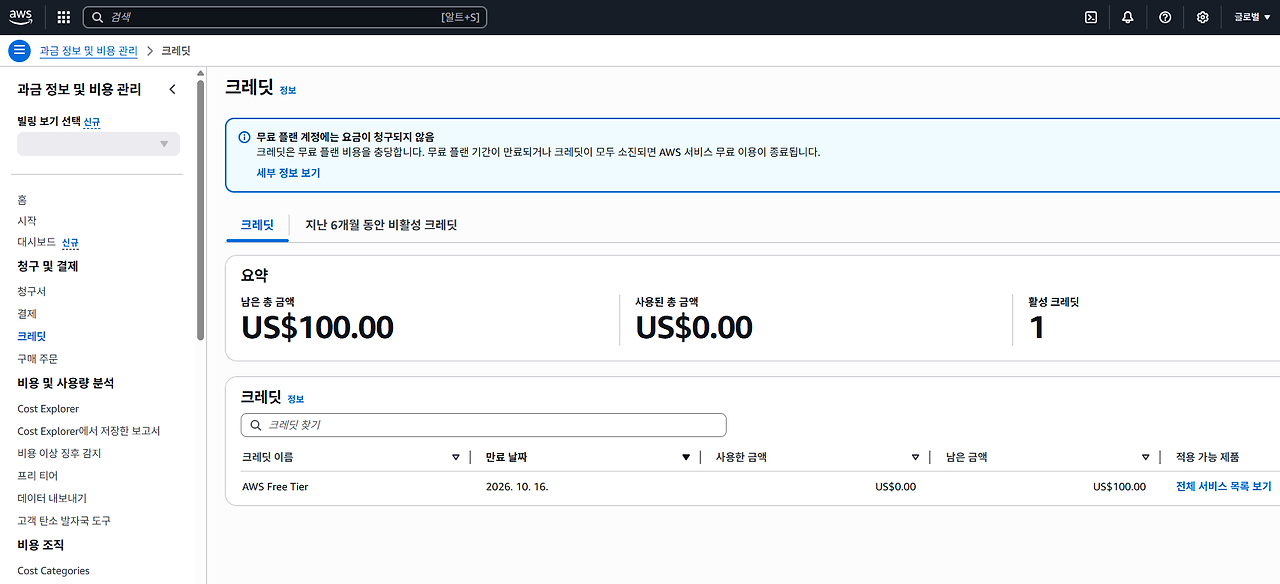Image resolution: width=1280 pixels, height=584 pixels.
Task: Click 세부 정보 보기 link in banner
Action: click(x=288, y=173)
